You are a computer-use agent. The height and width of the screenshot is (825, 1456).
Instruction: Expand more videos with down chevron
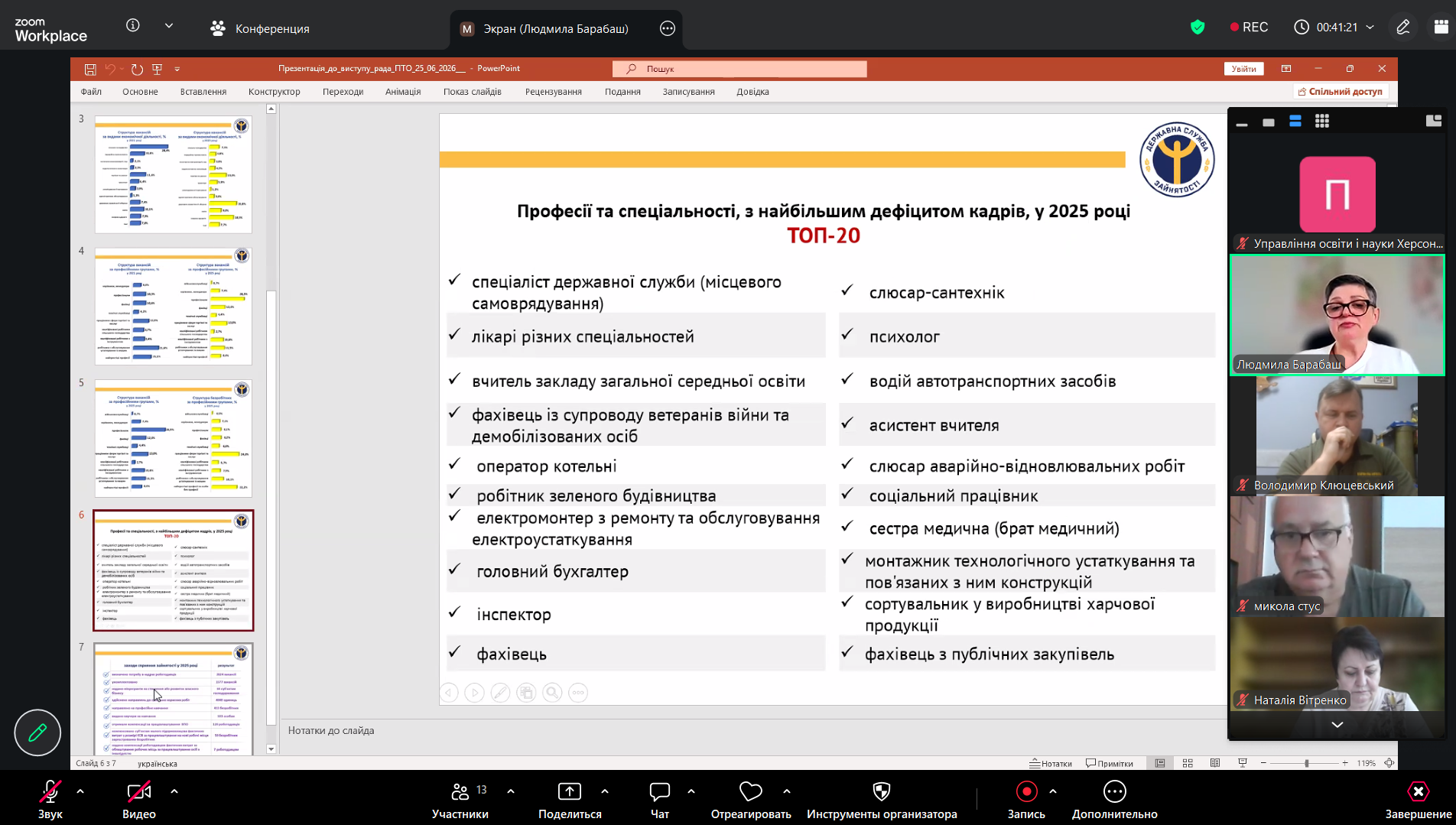(1337, 725)
